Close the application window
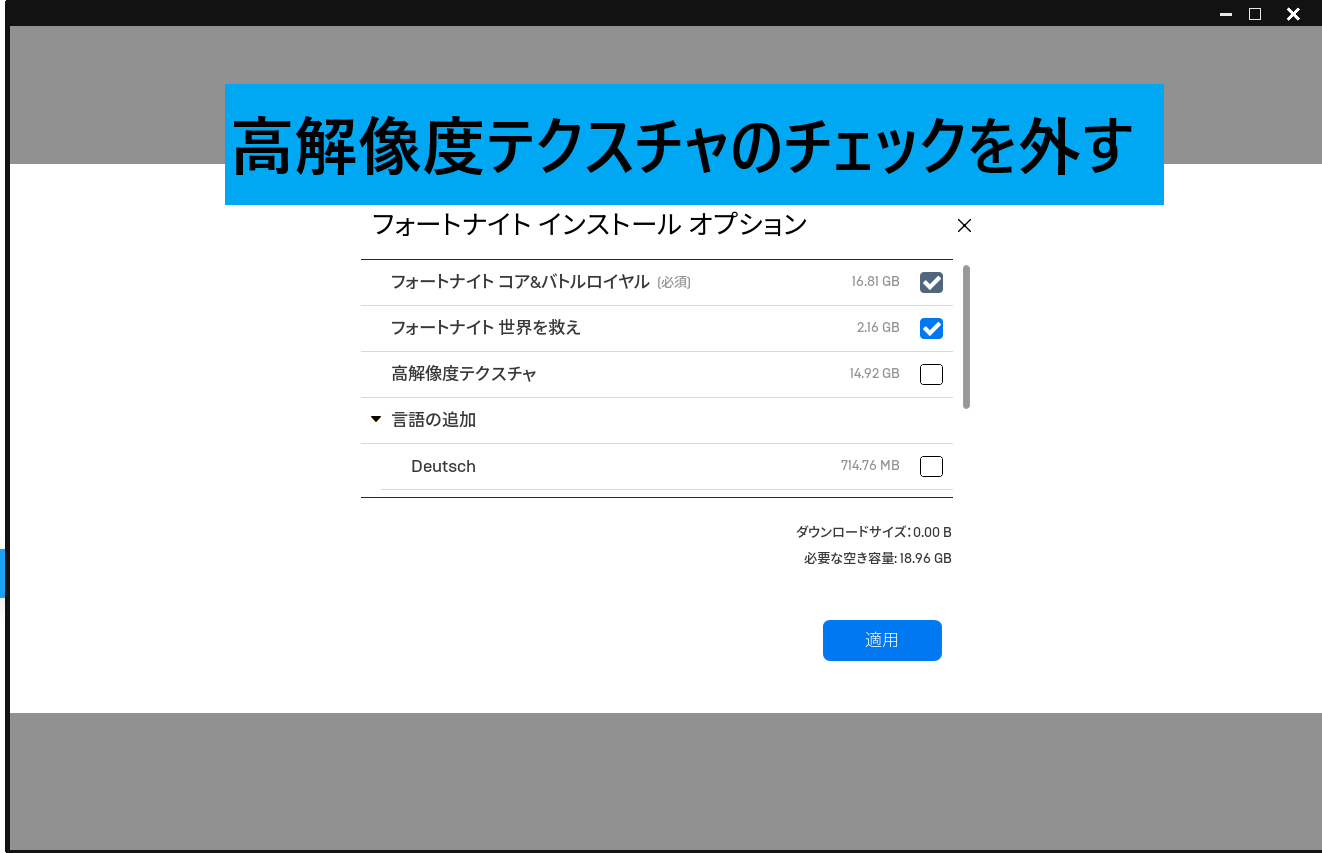The height and width of the screenshot is (853, 1322). click(1293, 14)
